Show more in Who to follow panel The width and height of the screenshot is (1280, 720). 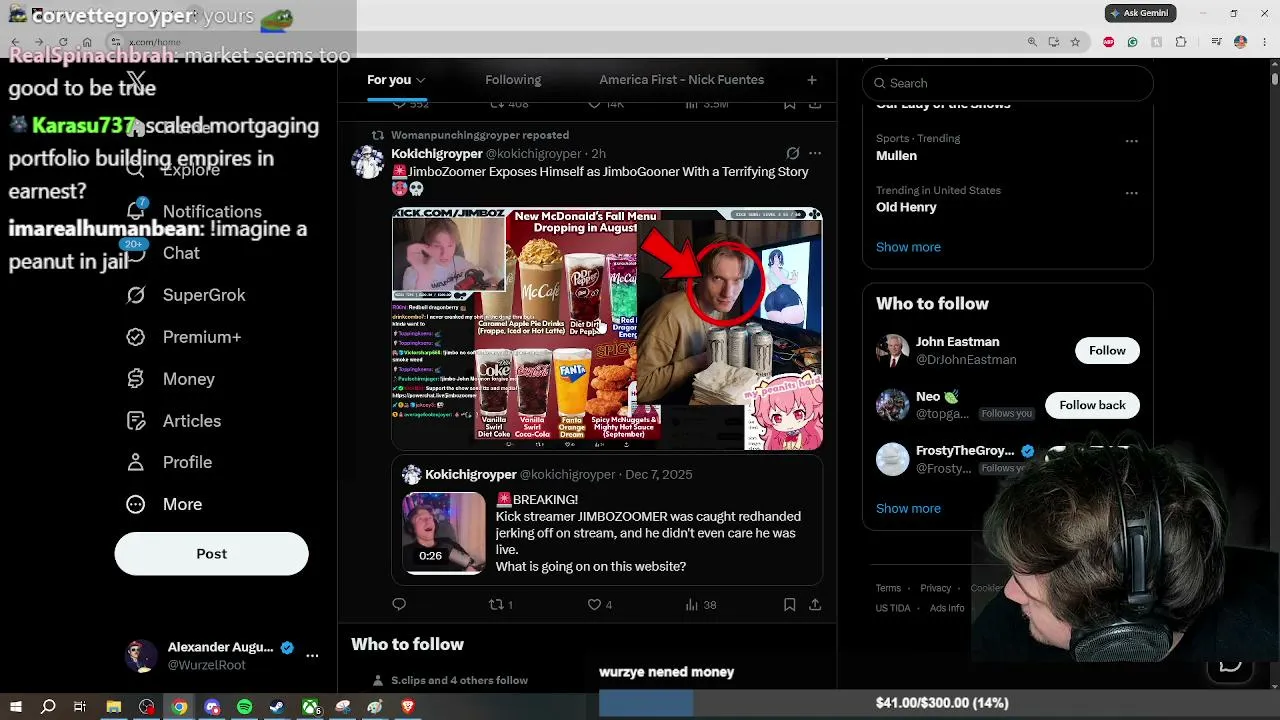tap(908, 508)
